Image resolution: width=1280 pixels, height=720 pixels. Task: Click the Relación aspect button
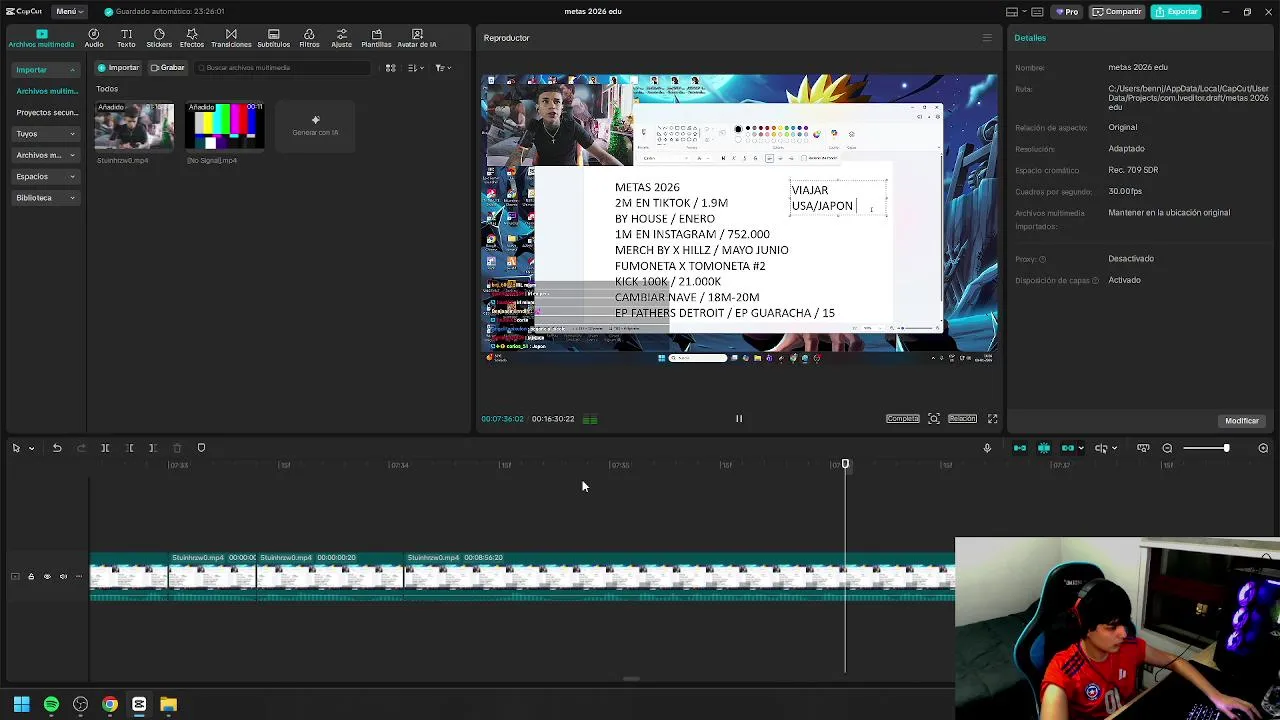(962, 419)
